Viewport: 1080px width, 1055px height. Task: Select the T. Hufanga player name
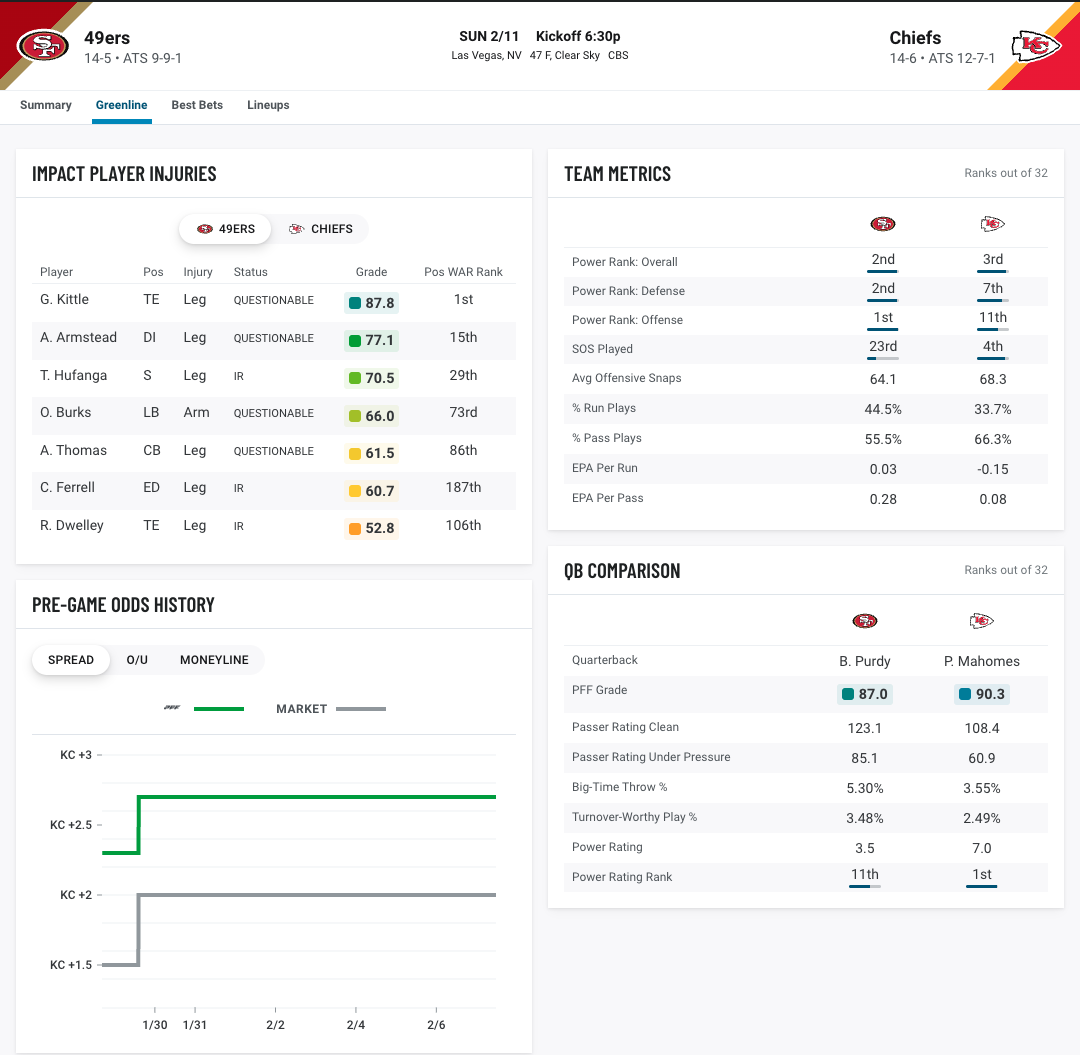pos(74,375)
